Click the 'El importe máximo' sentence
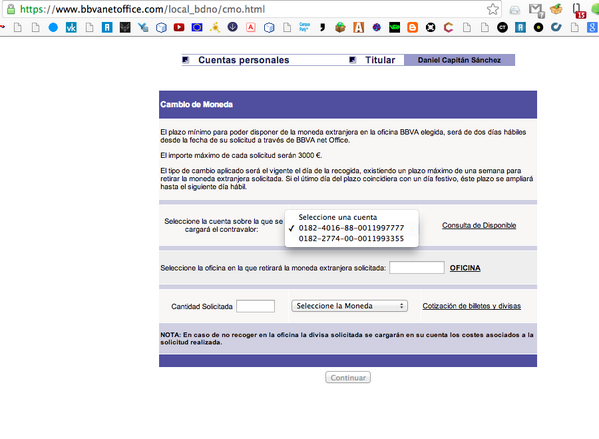599x439 pixels. 241,155
